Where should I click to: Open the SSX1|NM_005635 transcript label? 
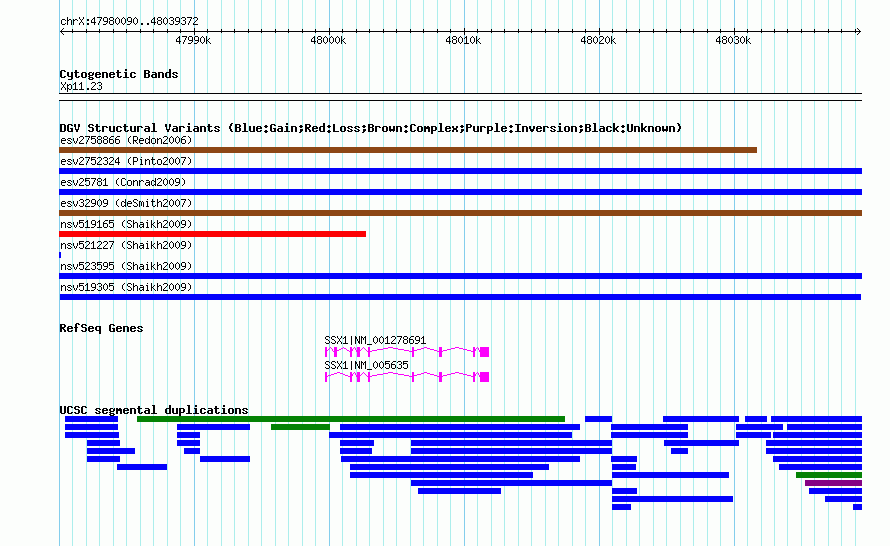point(366,365)
